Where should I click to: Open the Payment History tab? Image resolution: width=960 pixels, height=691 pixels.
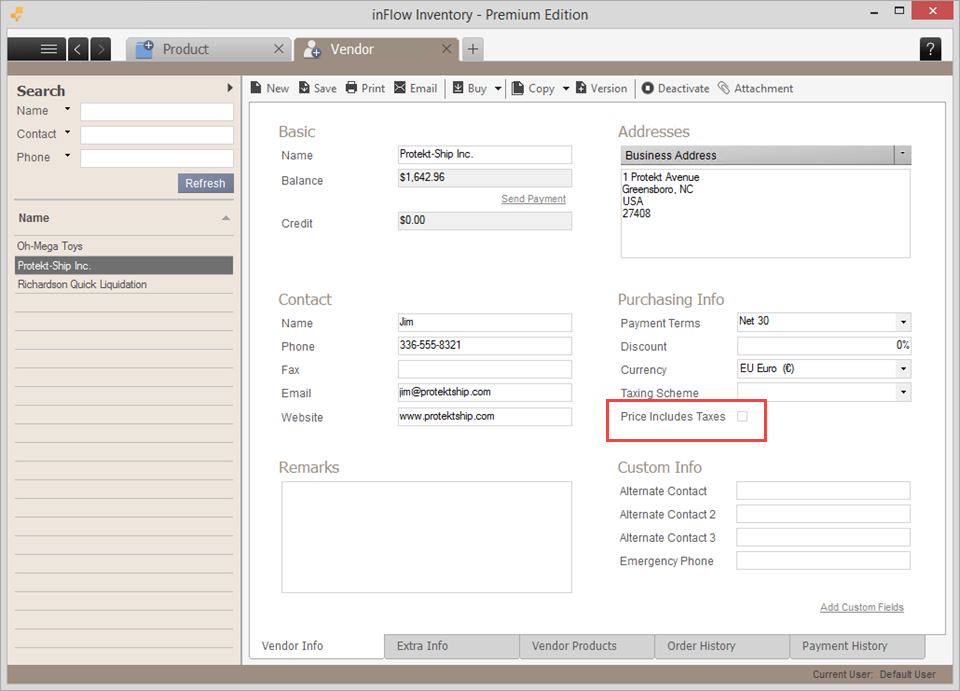857,646
